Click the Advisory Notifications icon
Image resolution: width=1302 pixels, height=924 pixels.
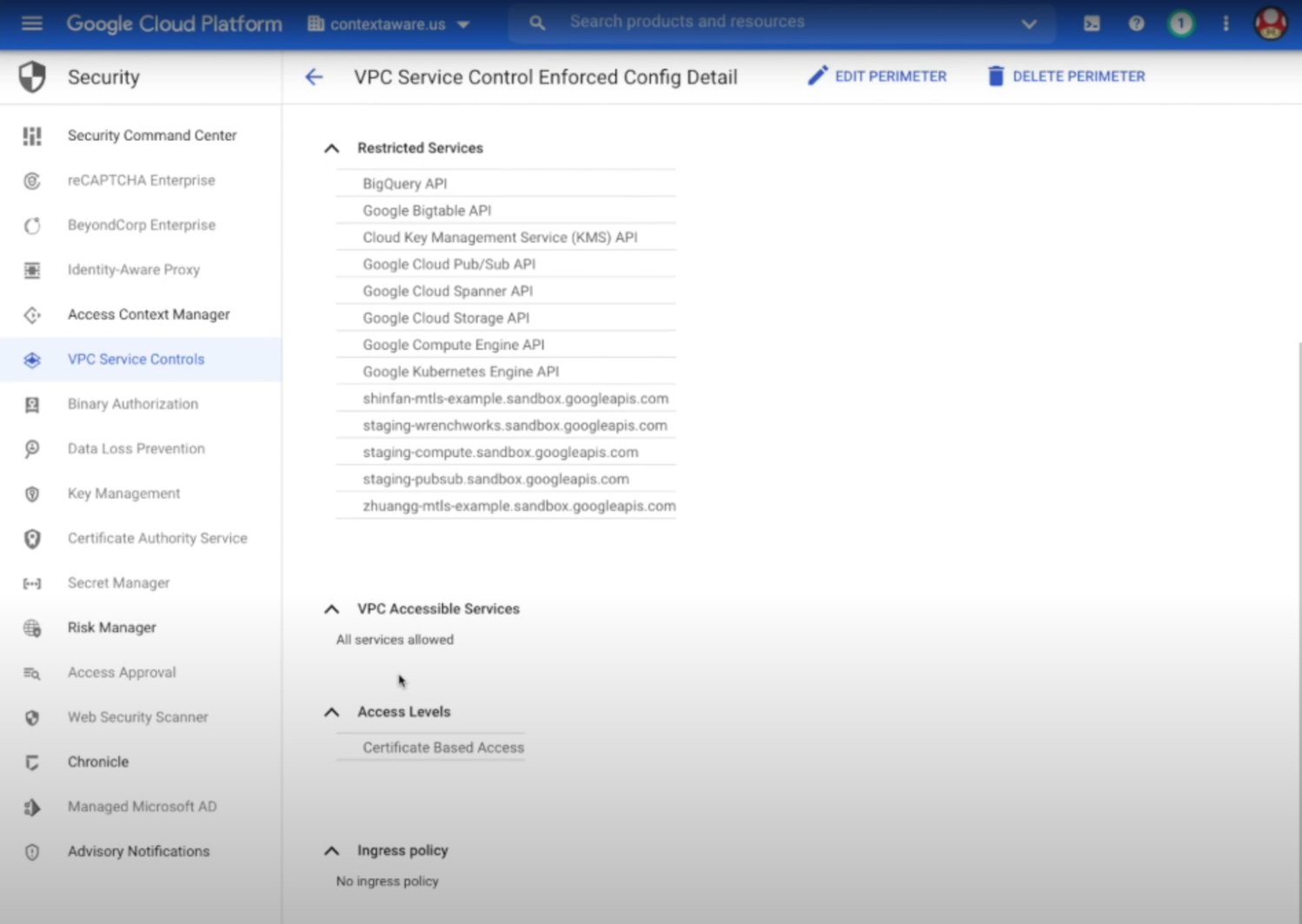(x=32, y=852)
